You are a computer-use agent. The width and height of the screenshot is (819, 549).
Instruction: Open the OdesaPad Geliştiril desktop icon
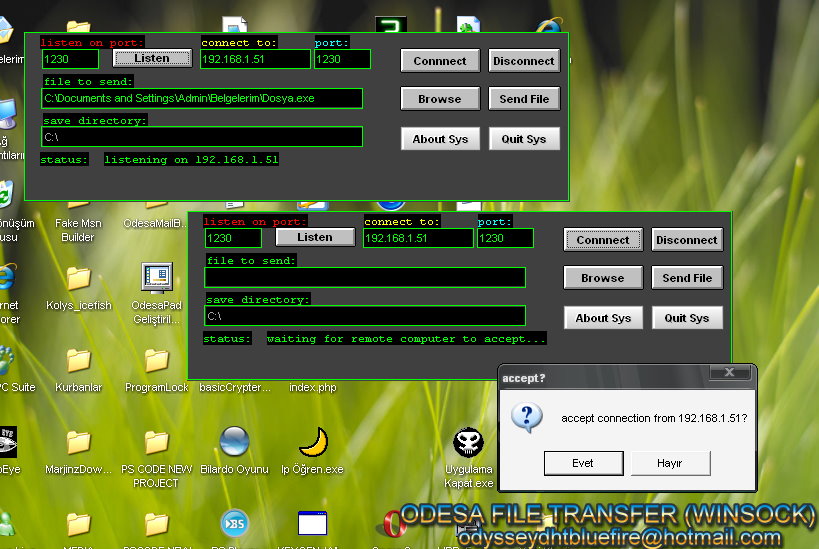156,278
